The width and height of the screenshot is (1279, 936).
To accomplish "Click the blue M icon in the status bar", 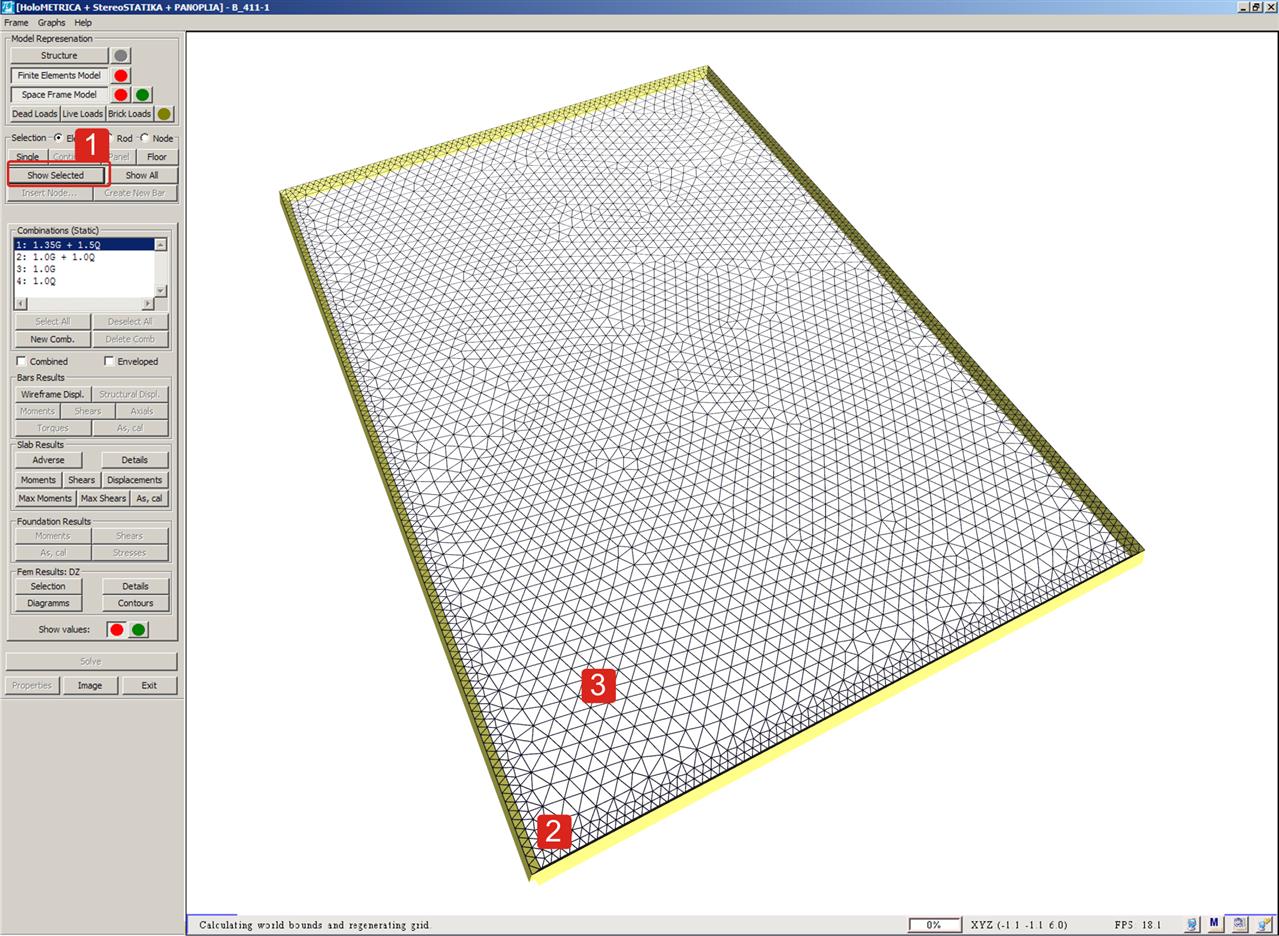I will click(x=1213, y=924).
